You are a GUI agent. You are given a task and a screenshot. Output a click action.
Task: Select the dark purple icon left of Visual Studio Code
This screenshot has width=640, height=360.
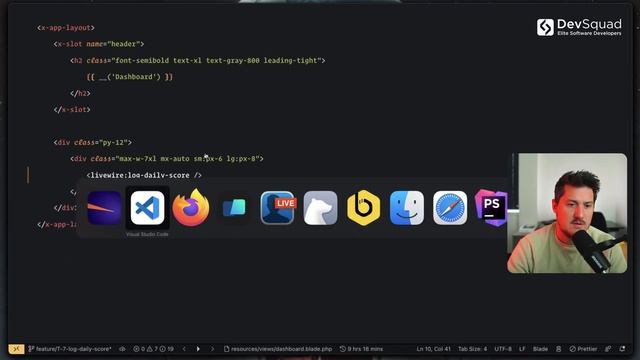pos(104,208)
